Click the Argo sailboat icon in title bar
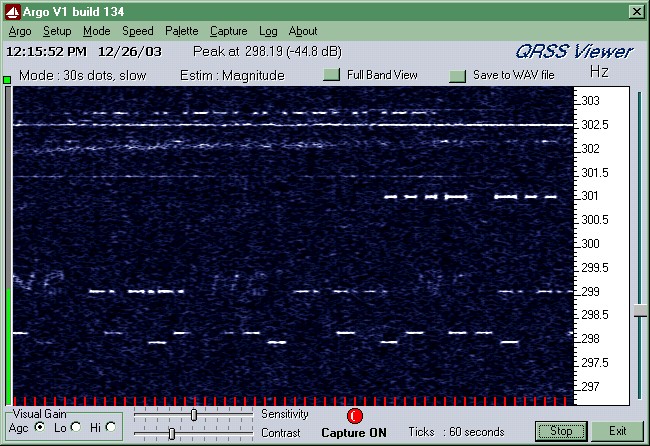650x446 pixels. click(x=11, y=11)
